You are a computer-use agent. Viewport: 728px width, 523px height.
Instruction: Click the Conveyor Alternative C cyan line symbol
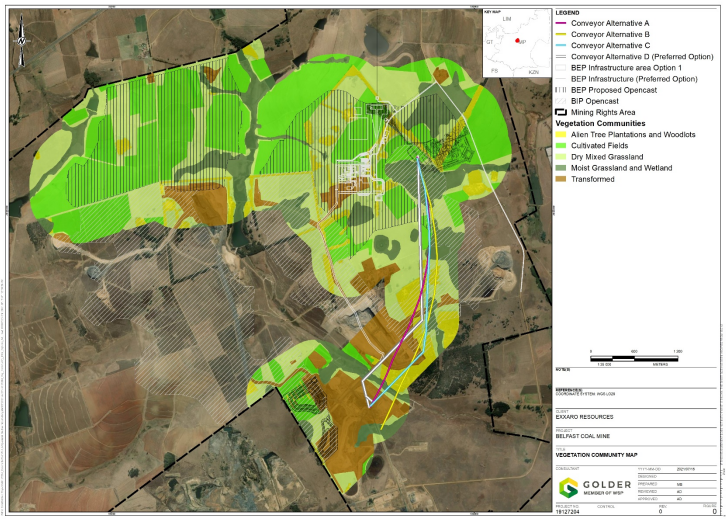[561, 45]
